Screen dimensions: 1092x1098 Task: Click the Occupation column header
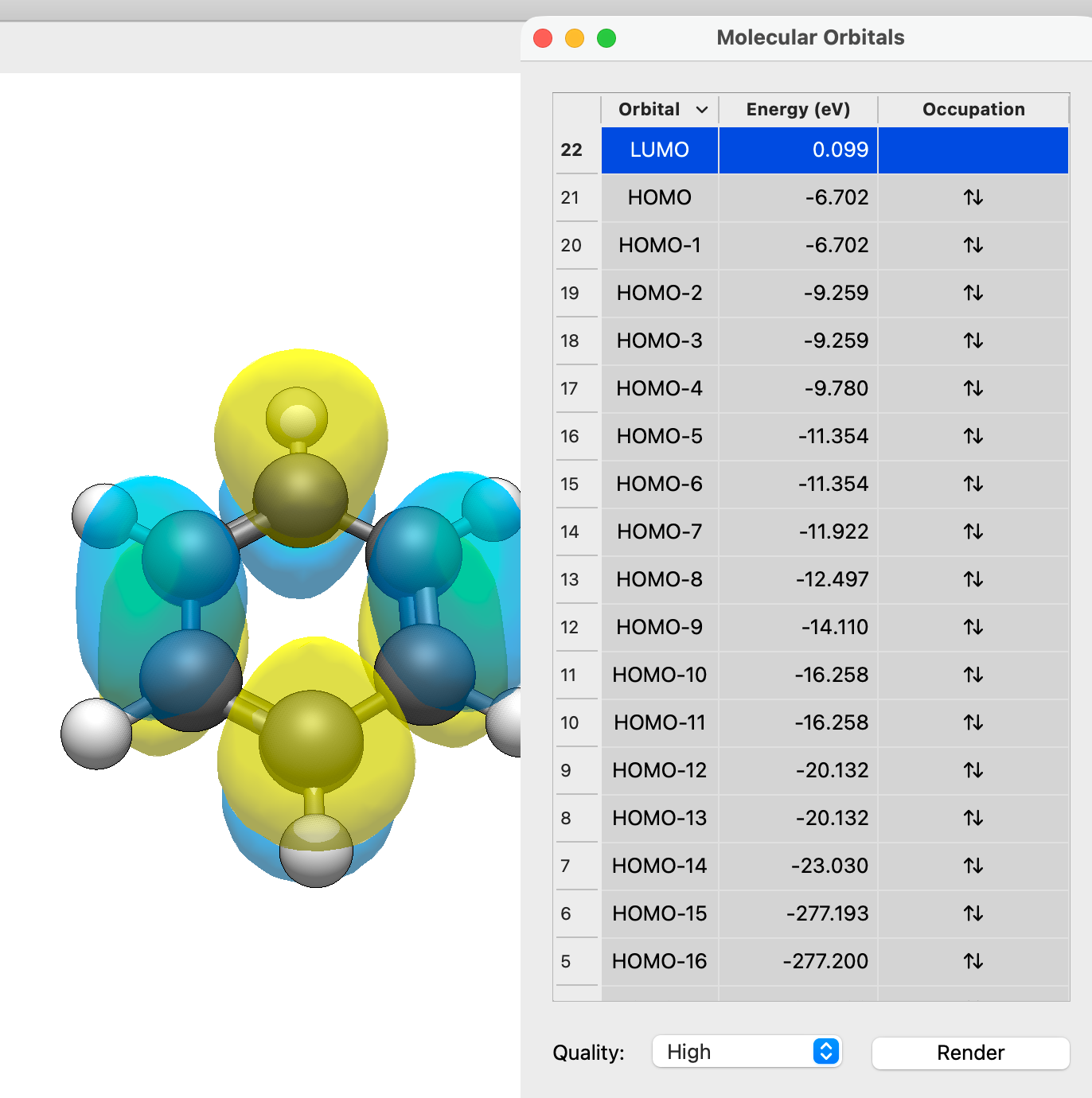click(973, 110)
